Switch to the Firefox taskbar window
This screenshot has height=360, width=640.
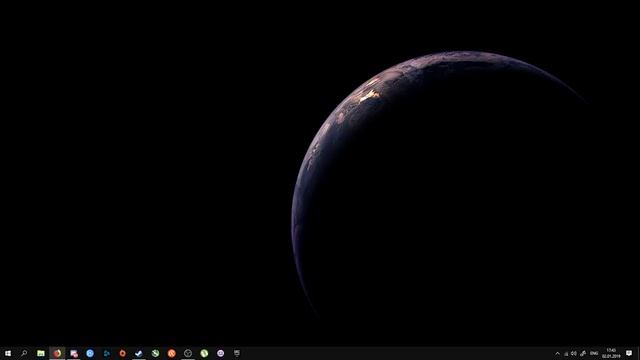point(57,353)
